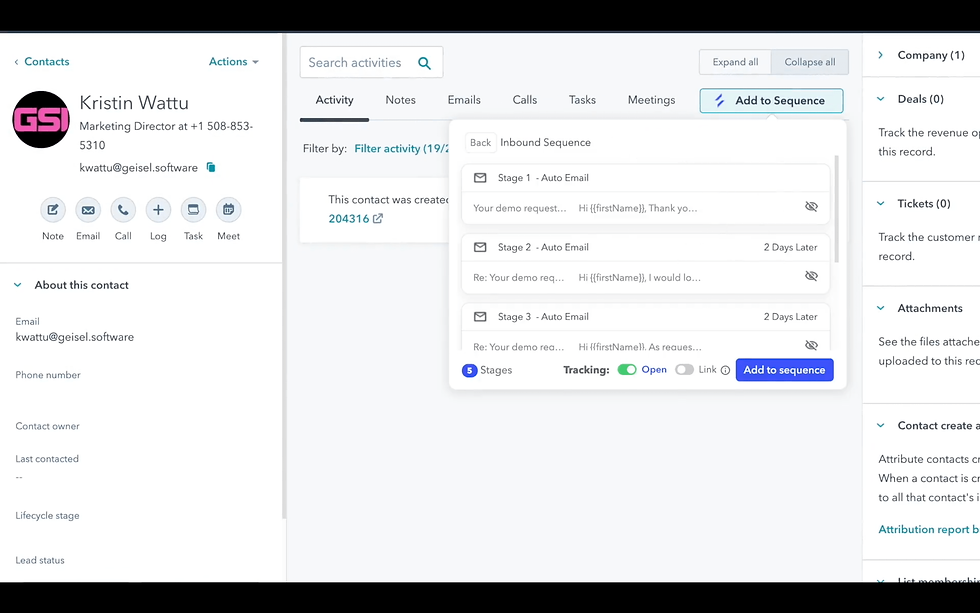Click the Add to Sequence header button
The height and width of the screenshot is (613, 980).
(x=771, y=101)
